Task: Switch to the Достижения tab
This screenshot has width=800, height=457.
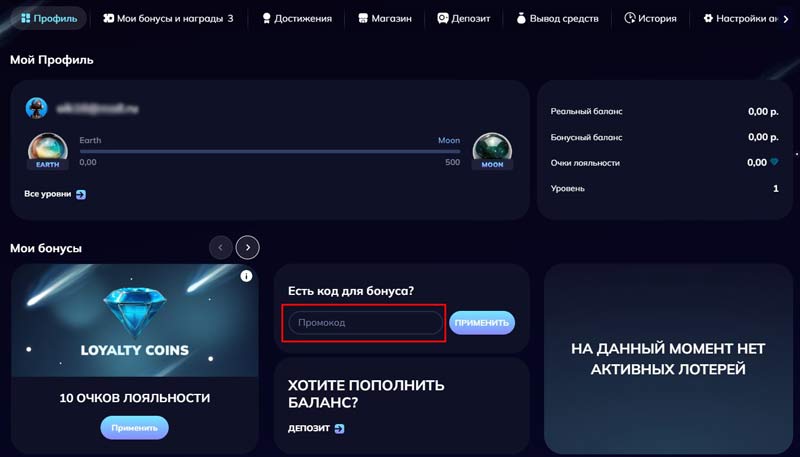Action: [x=296, y=18]
